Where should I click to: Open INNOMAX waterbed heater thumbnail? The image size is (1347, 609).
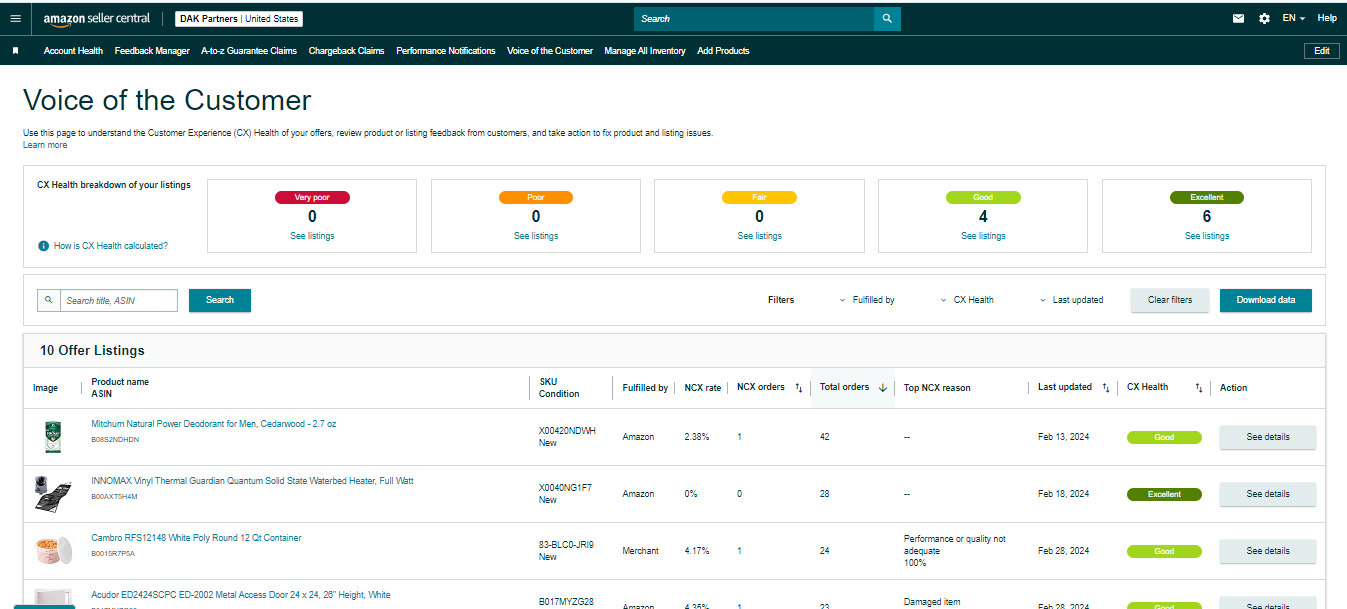point(51,494)
